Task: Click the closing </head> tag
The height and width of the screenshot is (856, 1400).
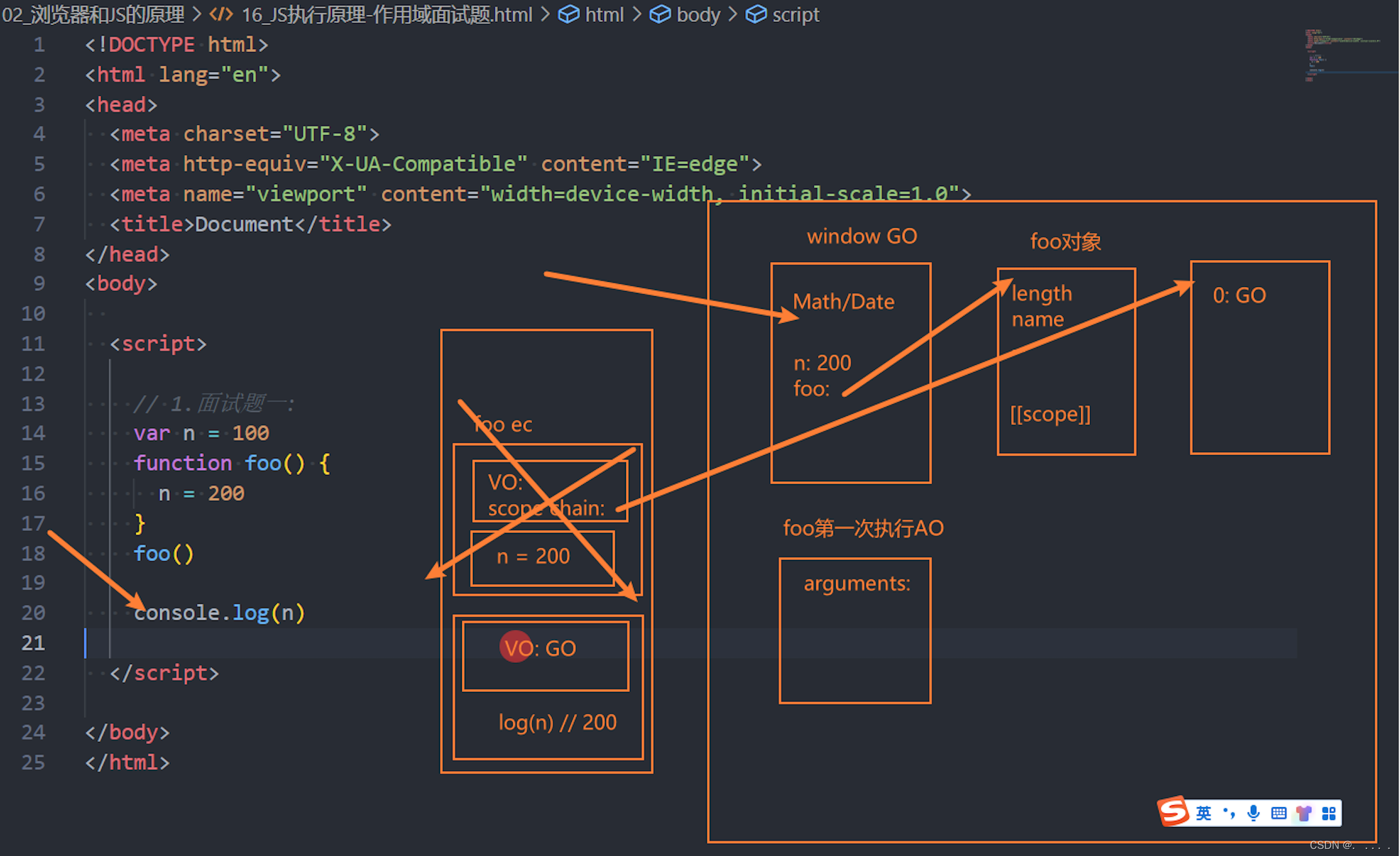Action: tap(127, 254)
